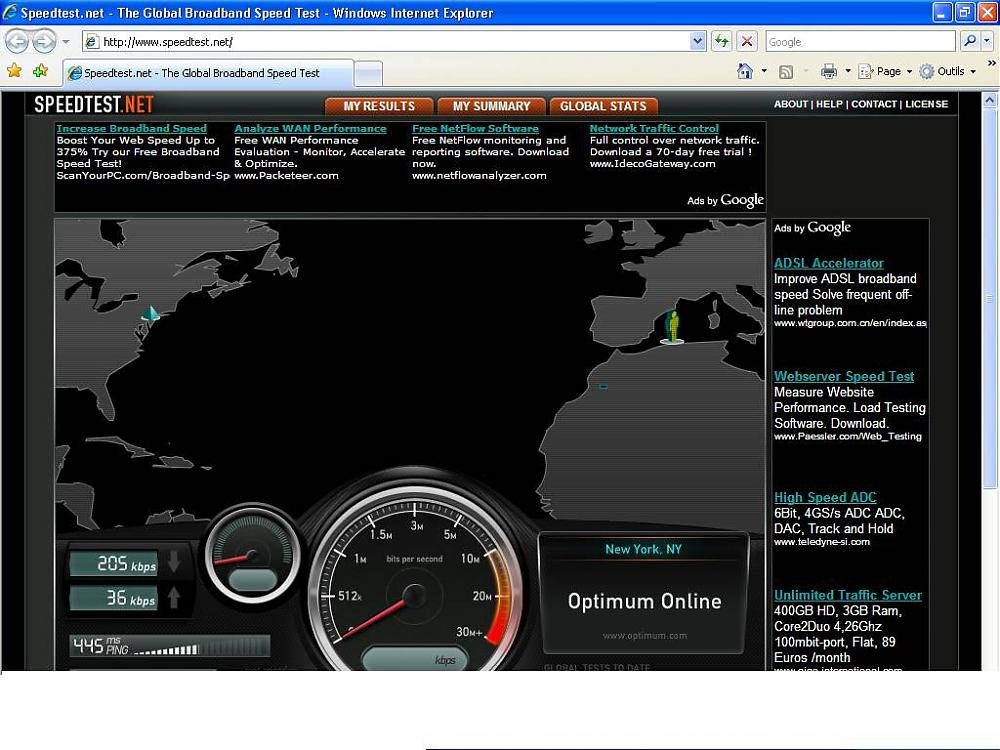Click inside the Google search box

[x=860, y=41]
